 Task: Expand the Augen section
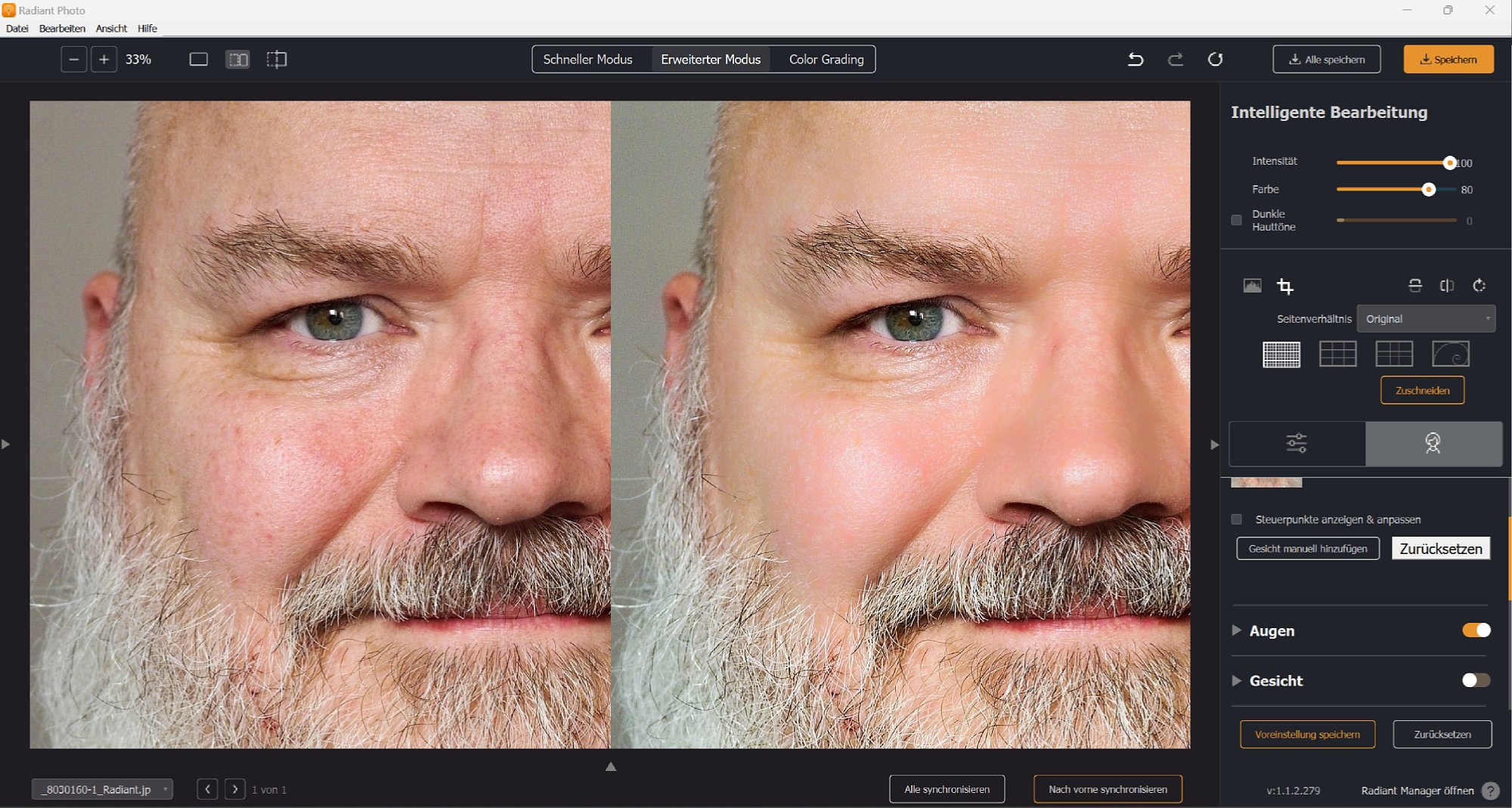1236,630
